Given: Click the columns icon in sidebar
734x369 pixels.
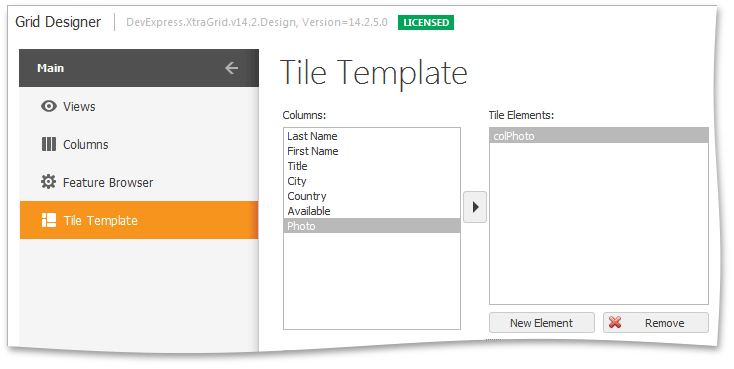Looking at the screenshot, I should coord(49,144).
